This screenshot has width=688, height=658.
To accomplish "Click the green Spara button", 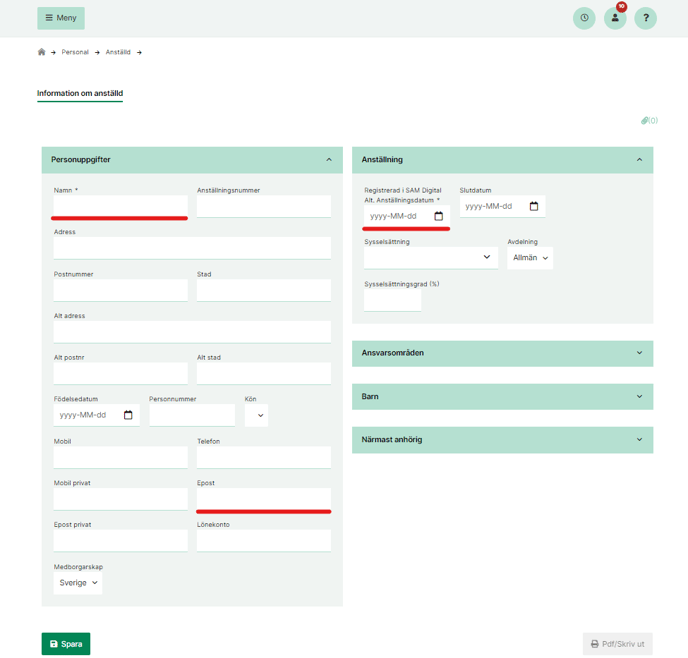I will tap(66, 644).
